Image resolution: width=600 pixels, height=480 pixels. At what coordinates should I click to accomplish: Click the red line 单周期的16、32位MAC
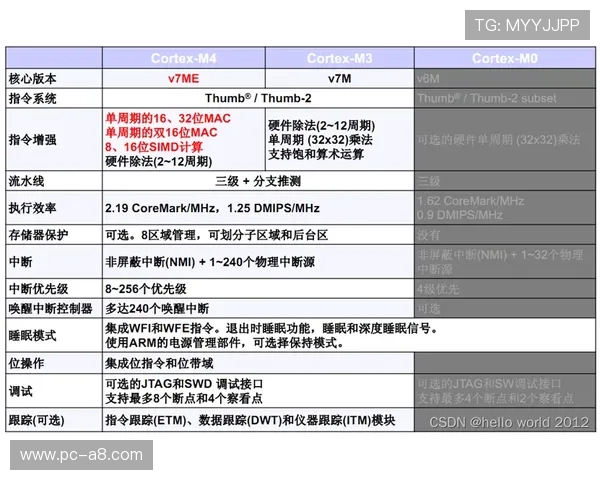pyautogui.click(x=168, y=118)
